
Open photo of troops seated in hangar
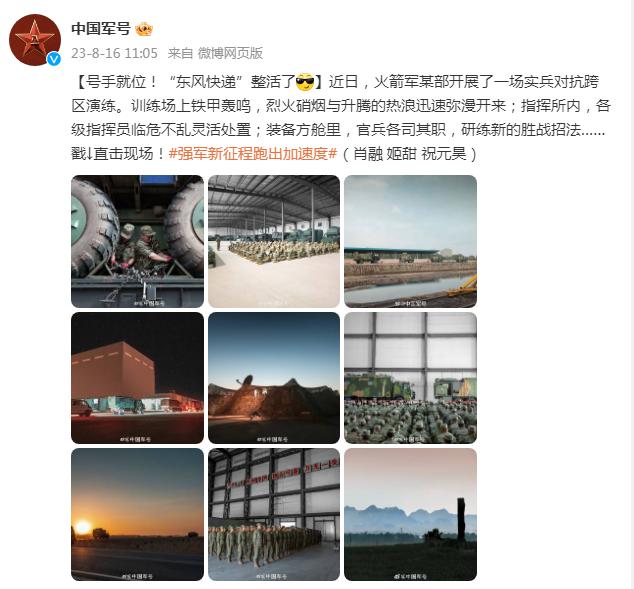point(274,241)
